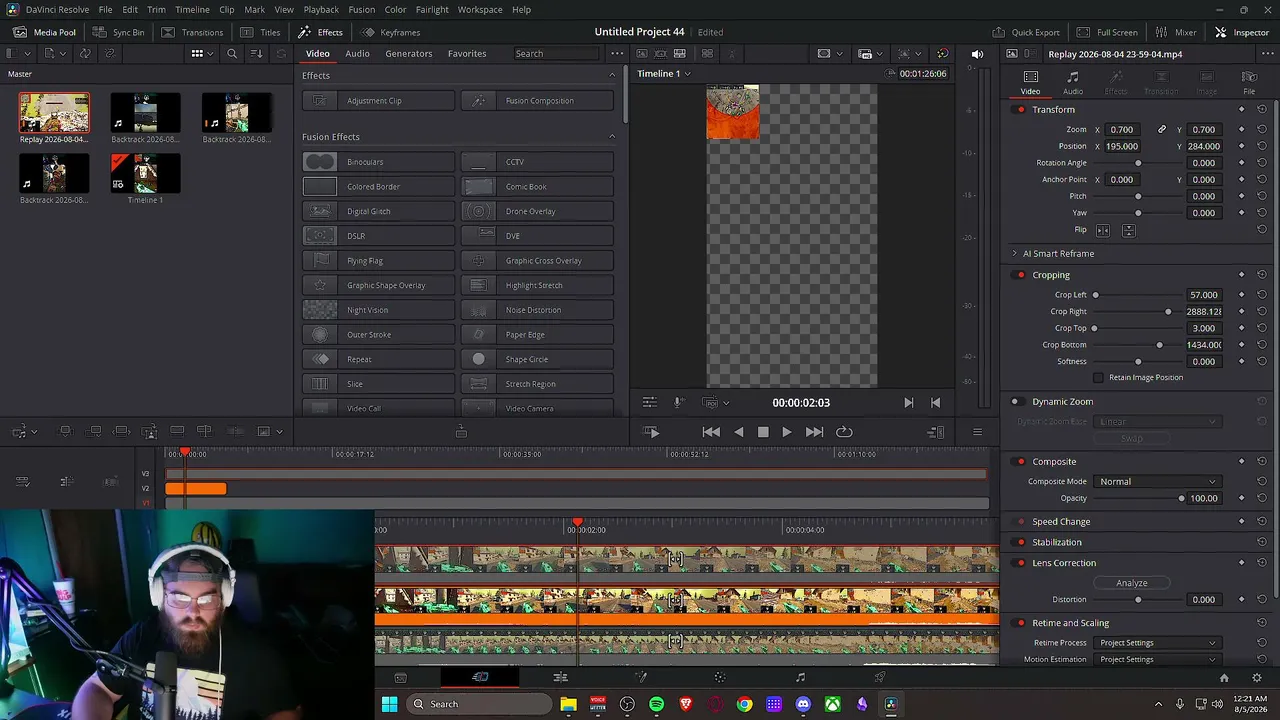Viewport: 1280px width, 720px height.
Task: Toggle the Stabilization section
Action: tap(1020, 543)
